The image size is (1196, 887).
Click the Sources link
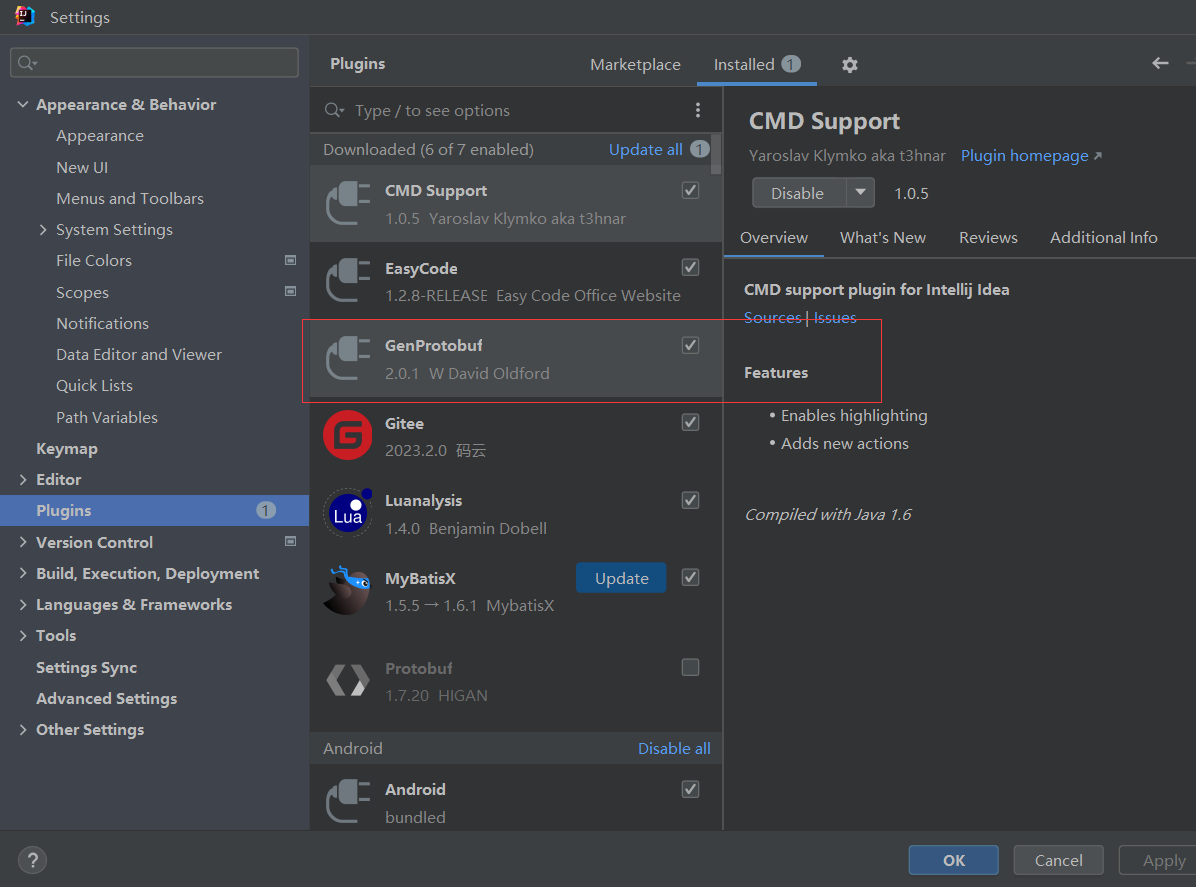coord(773,318)
